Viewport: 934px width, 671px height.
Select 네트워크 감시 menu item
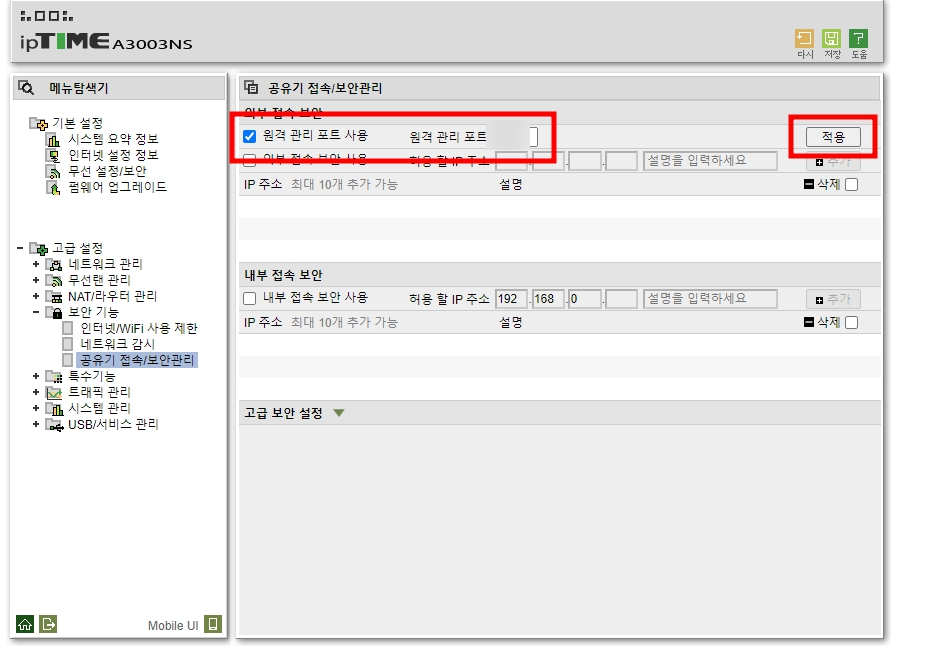[x=117, y=344]
